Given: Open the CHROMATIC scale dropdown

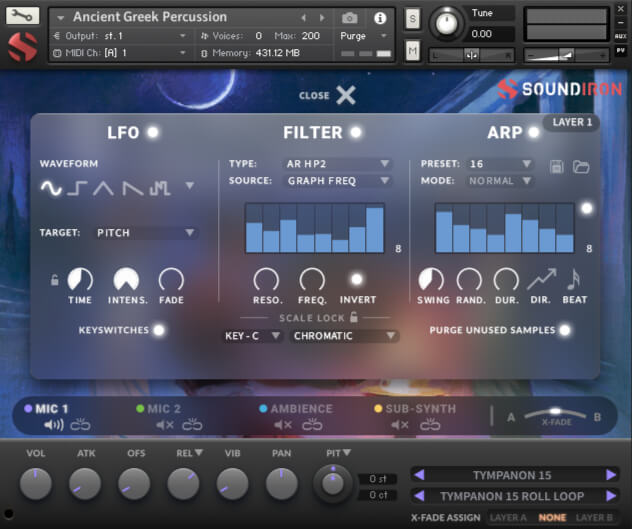Looking at the screenshot, I should click(344, 336).
